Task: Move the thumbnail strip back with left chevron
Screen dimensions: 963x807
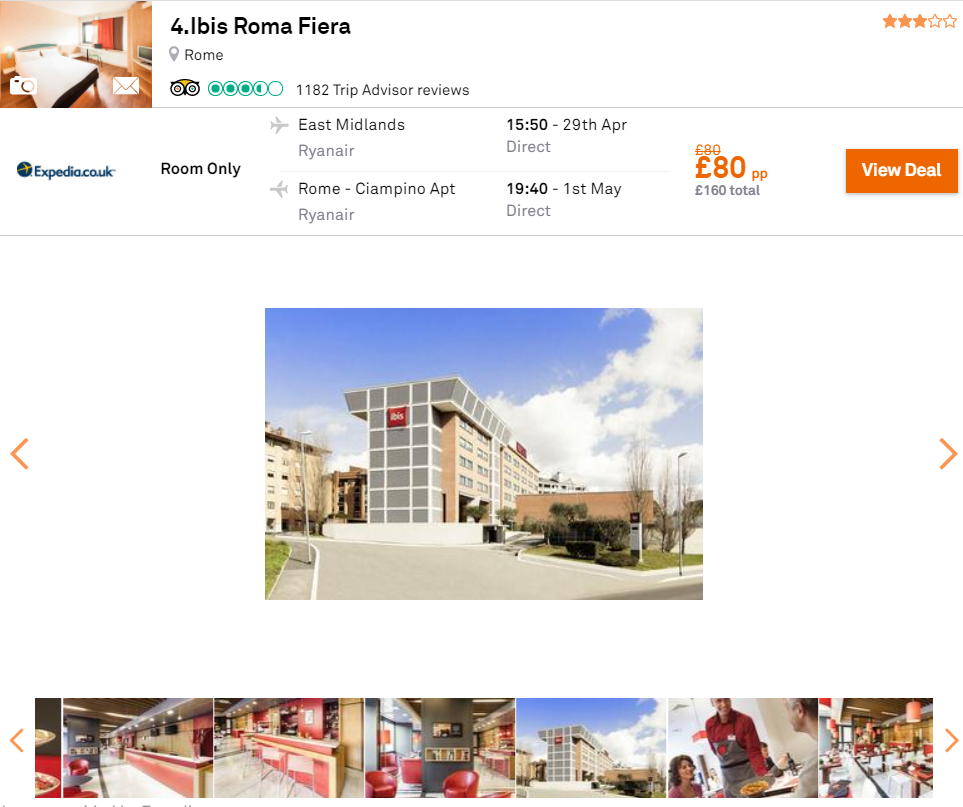Action: [x=17, y=740]
